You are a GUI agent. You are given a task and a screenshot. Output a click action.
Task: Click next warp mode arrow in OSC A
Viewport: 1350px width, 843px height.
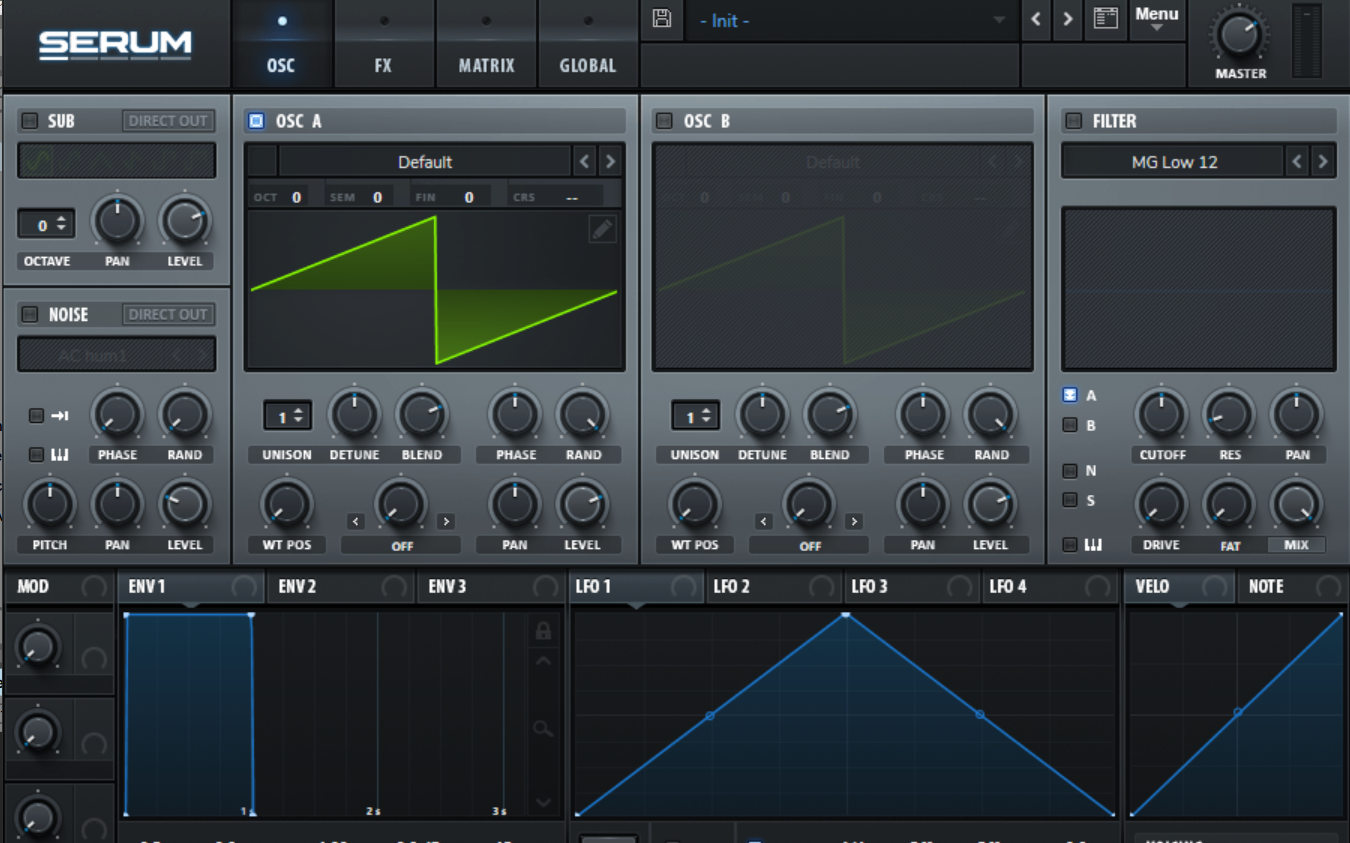point(446,521)
